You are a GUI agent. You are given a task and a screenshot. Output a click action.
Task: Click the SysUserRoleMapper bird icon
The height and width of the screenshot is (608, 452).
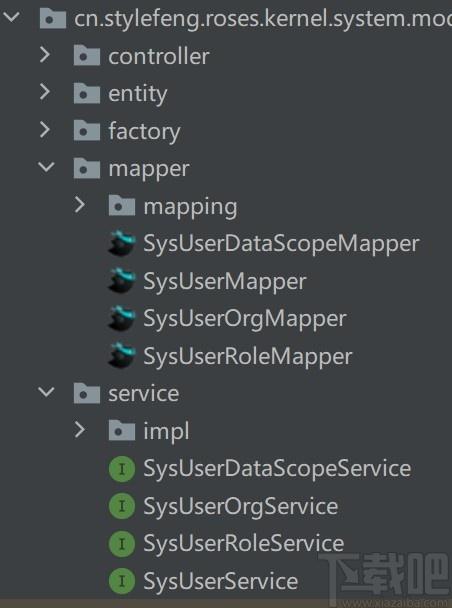[122, 356]
